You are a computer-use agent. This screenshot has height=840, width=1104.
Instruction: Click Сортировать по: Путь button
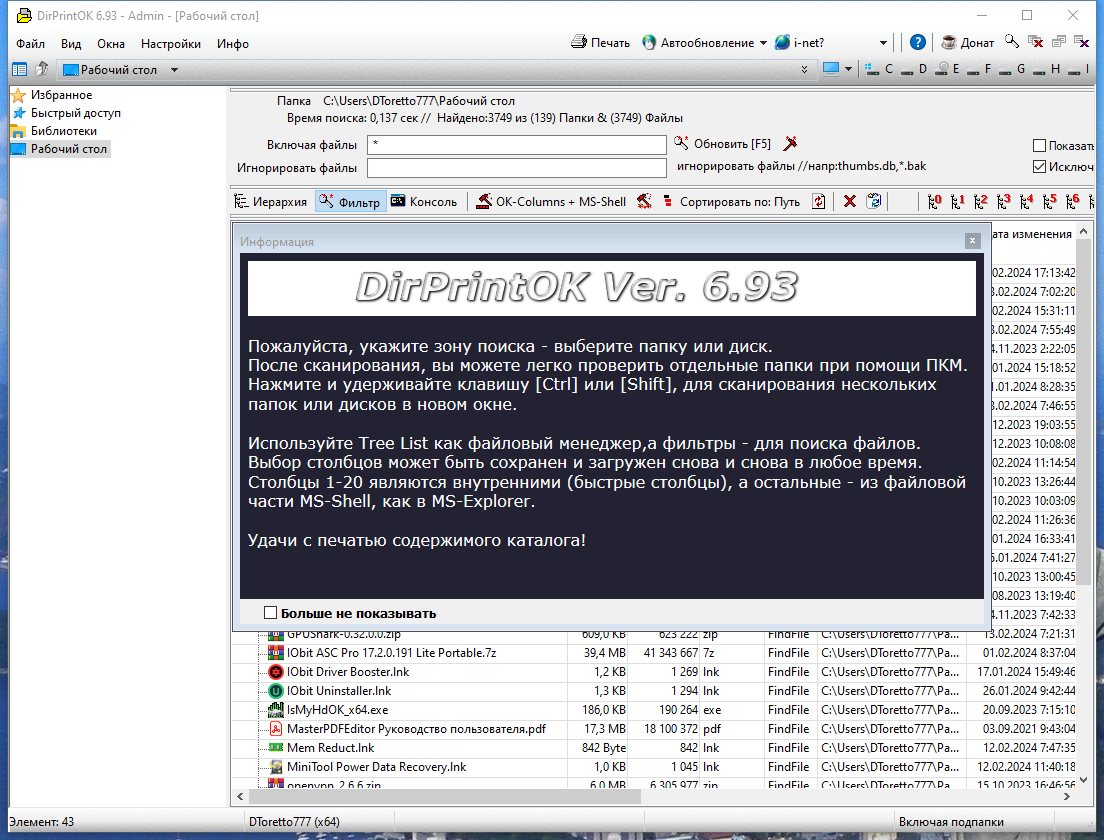pyautogui.click(x=732, y=201)
